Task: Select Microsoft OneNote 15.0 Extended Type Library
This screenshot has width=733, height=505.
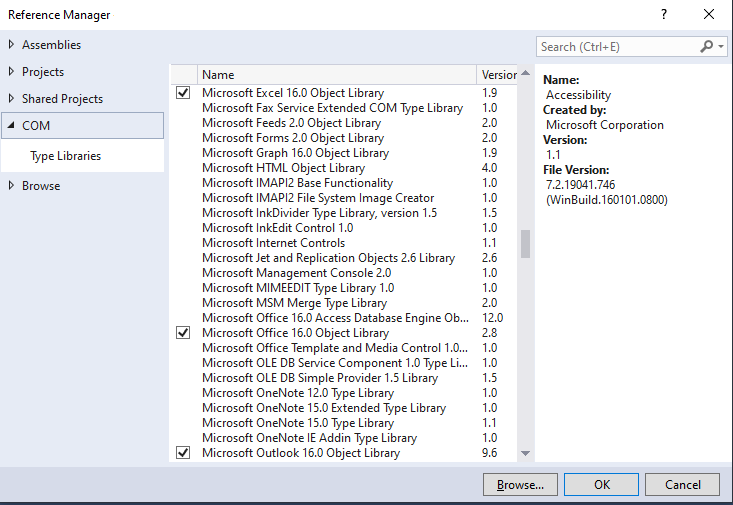Action: [x=343, y=407]
